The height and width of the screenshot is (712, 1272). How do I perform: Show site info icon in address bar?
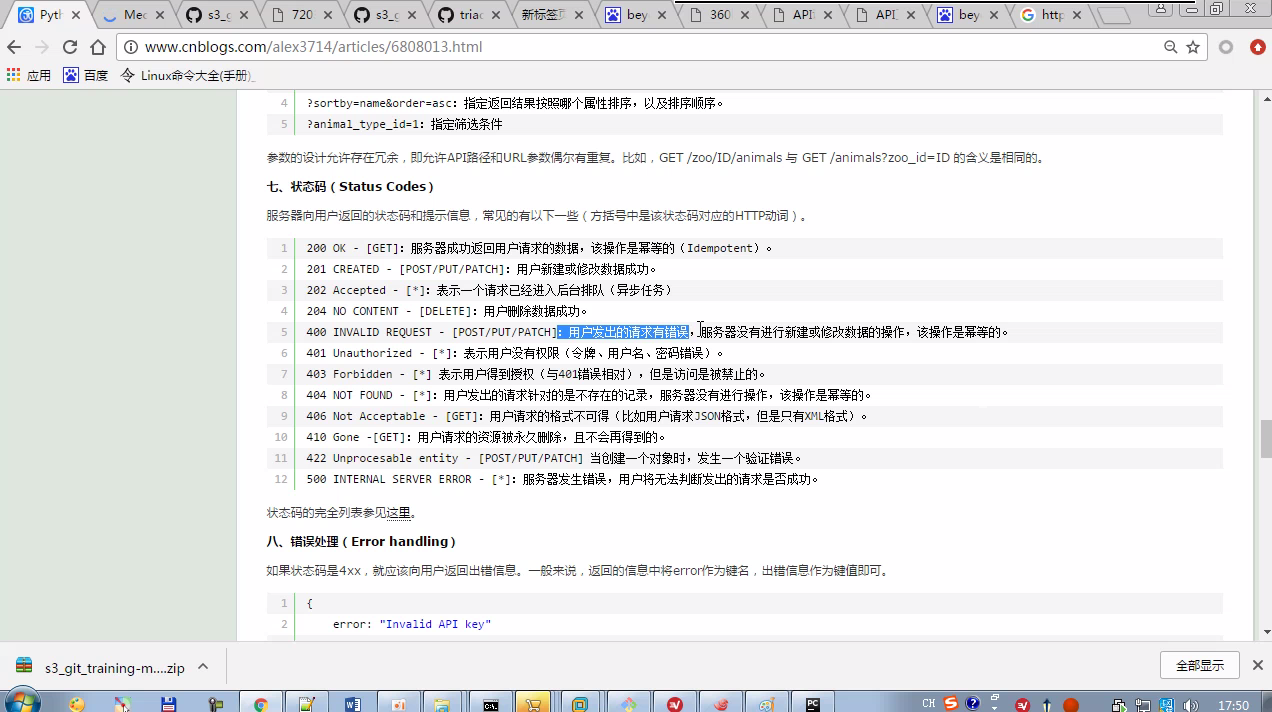131,47
